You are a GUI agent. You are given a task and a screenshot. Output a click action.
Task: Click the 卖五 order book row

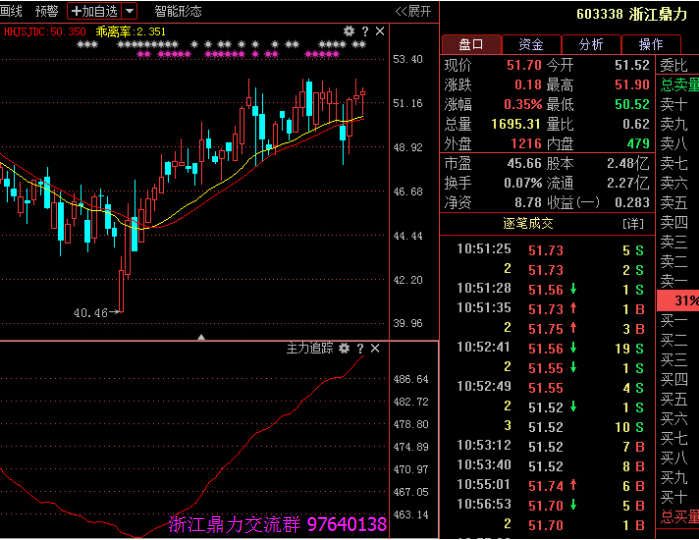(x=678, y=202)
